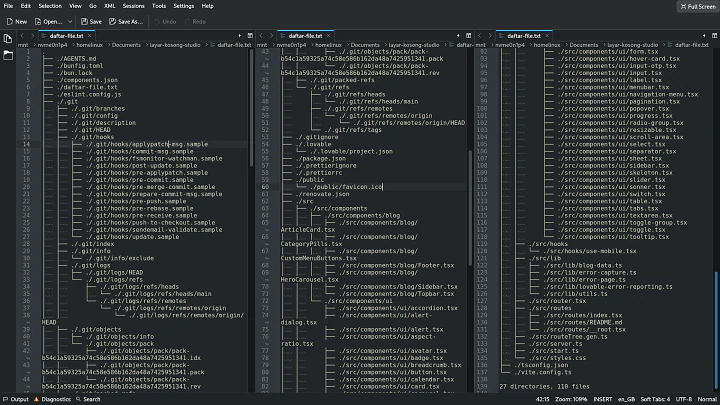Toggle the Output panel in status bar
Screen dimensions: 720x405
16,399
